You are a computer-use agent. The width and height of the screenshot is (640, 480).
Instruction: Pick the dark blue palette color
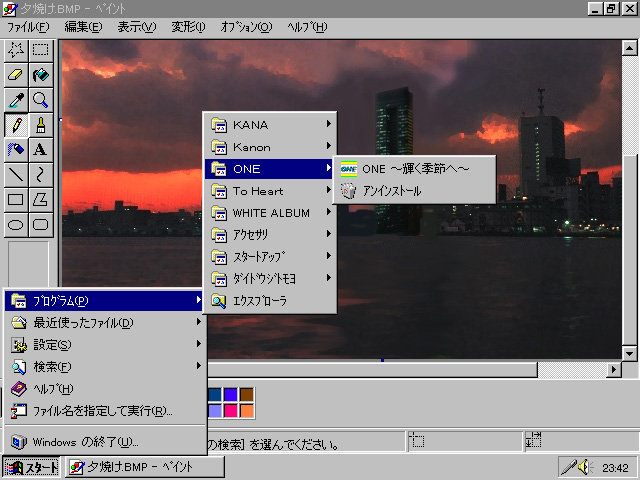[215, 395]
